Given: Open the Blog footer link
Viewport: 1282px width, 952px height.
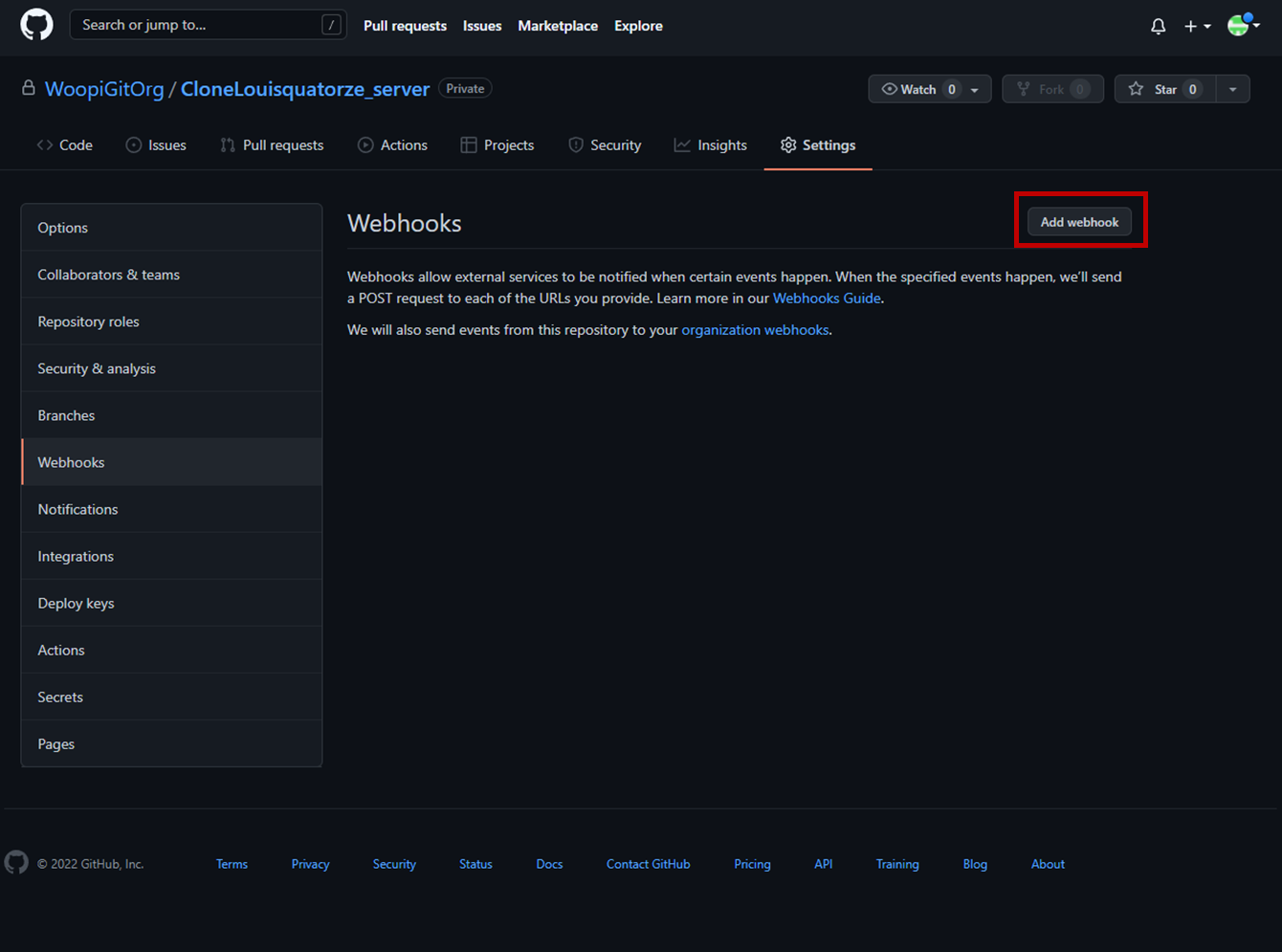Looking at the screenshot, I should point(975,864).
